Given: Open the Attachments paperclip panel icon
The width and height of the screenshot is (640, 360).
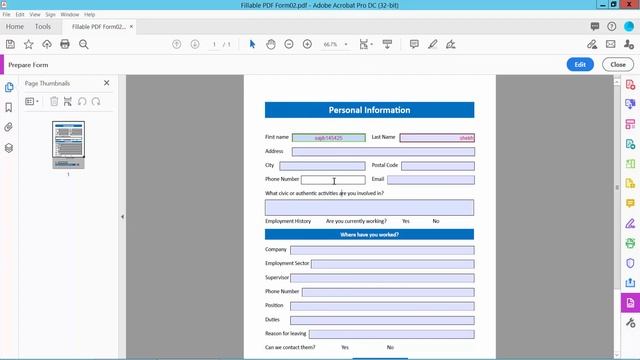Looking at the screenshot, I should 9,127.
